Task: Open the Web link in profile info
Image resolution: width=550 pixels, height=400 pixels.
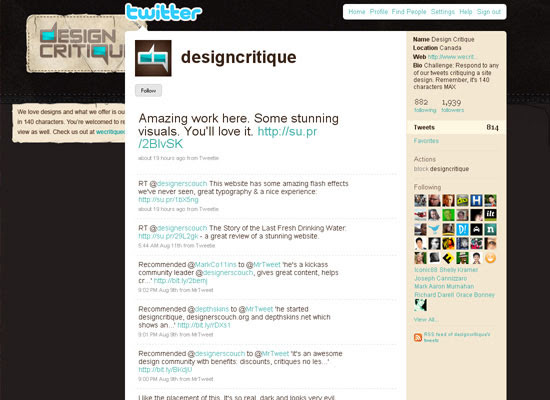Action: 452,57
